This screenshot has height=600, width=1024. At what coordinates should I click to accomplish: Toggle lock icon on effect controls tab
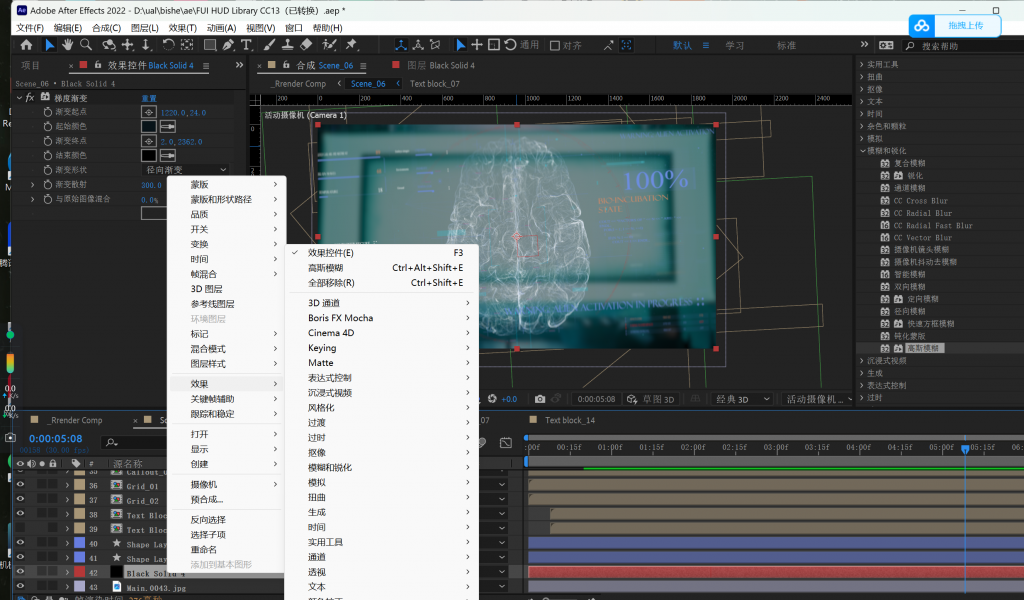pyautogui.click(x=98, y=65)
